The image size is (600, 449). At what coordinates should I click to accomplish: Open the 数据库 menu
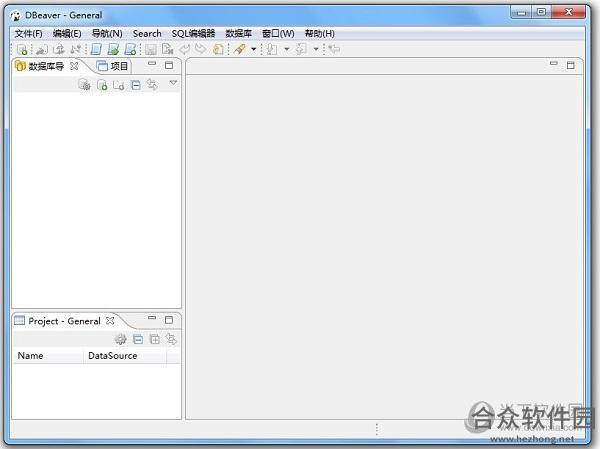click(x=238, y=34)
